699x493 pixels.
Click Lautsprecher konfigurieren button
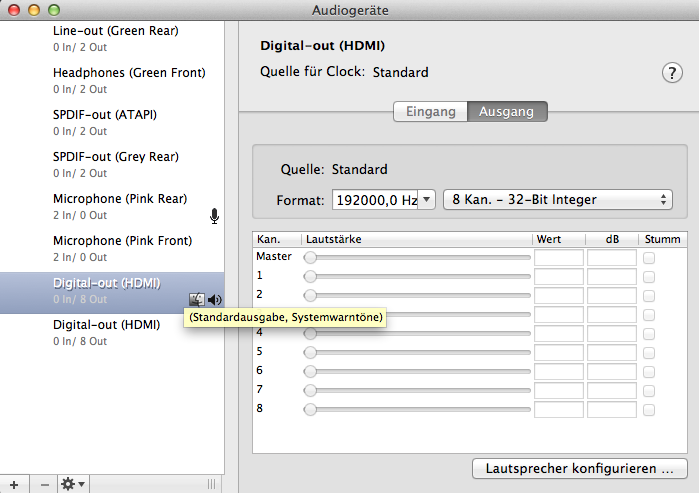[x=580, y=469]
